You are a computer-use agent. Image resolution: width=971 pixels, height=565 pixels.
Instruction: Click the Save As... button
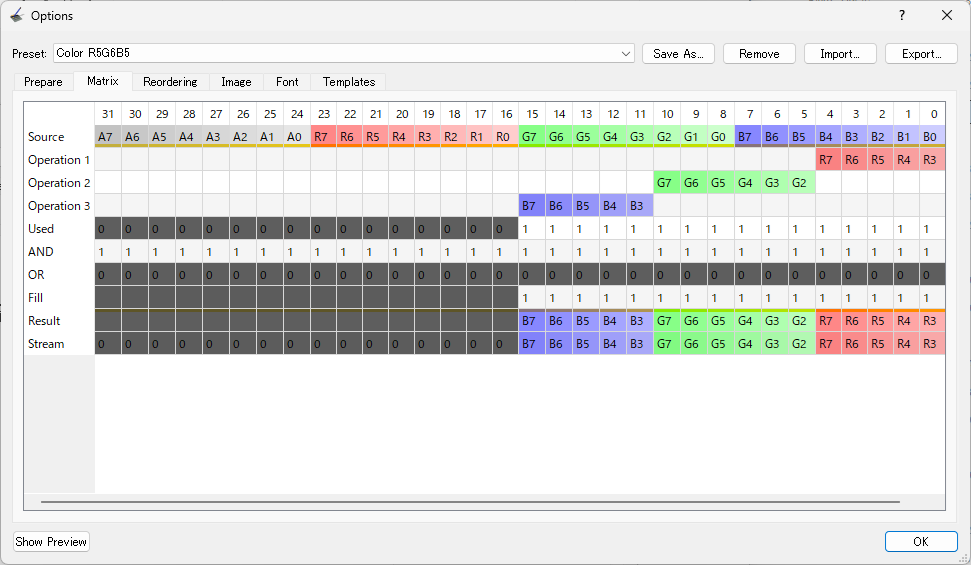678,54
